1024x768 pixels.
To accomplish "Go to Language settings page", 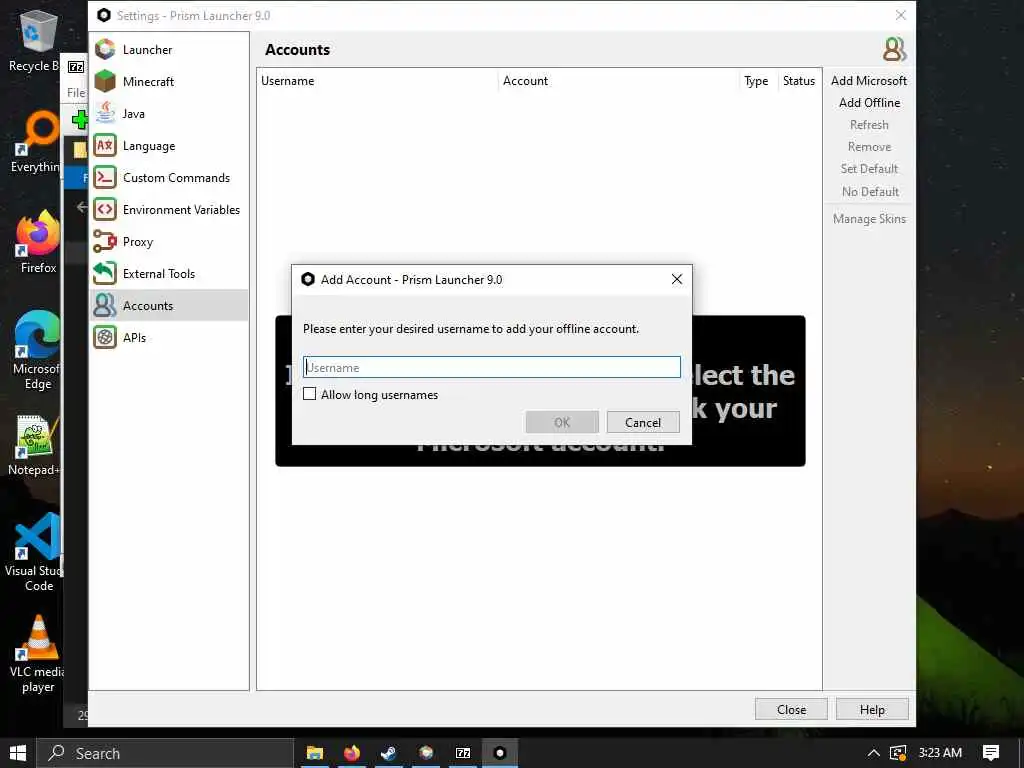I will (149, 146).
